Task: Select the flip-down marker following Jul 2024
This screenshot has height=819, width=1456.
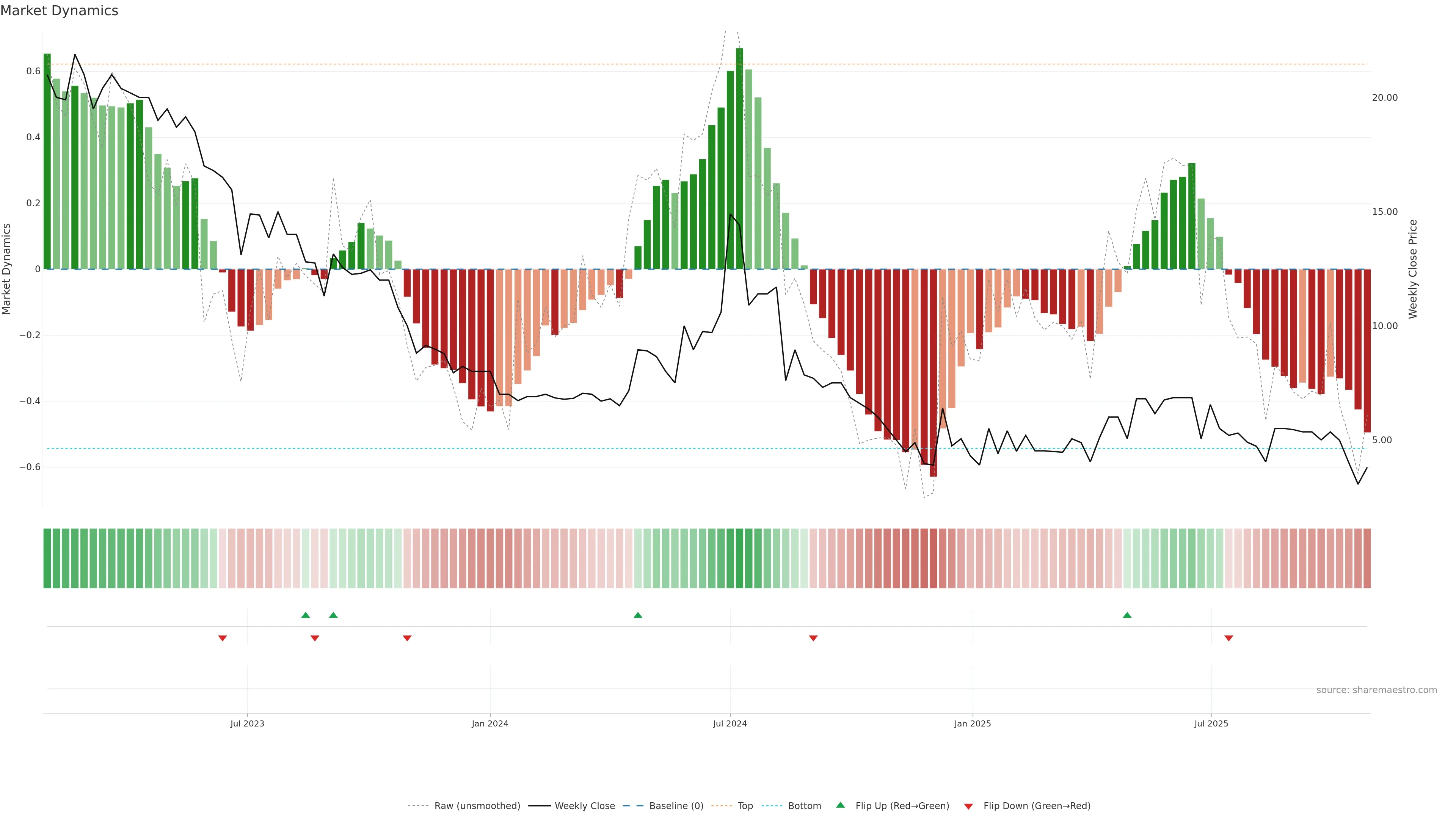Action: [813, 638]
